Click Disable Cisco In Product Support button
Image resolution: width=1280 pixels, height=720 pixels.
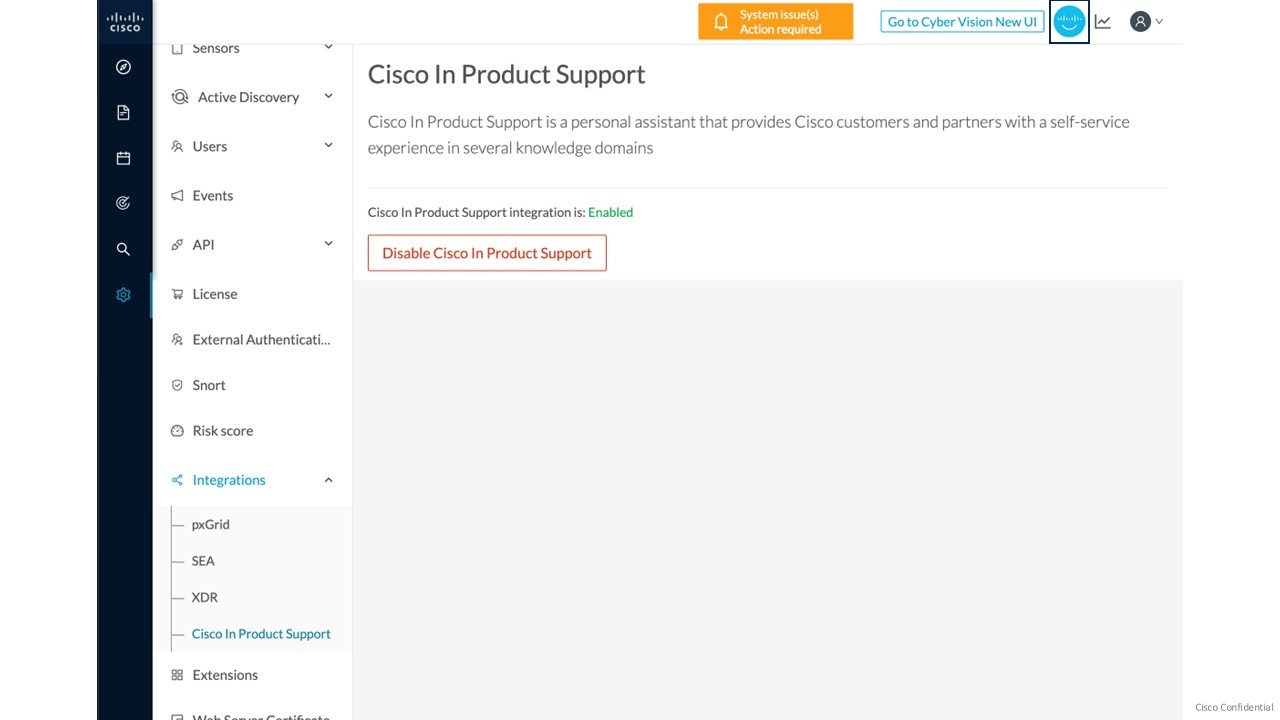(487, 253)
